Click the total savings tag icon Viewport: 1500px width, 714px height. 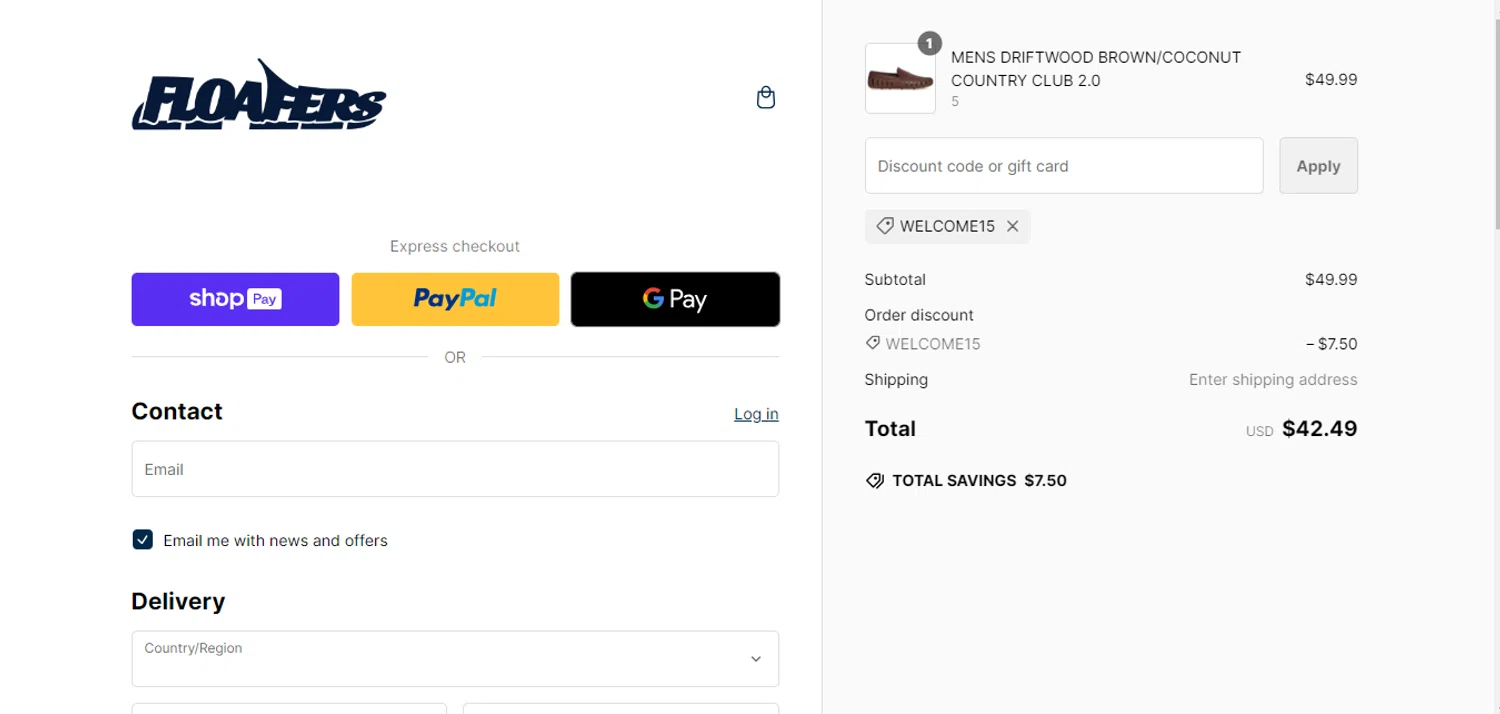click(875, 481)
